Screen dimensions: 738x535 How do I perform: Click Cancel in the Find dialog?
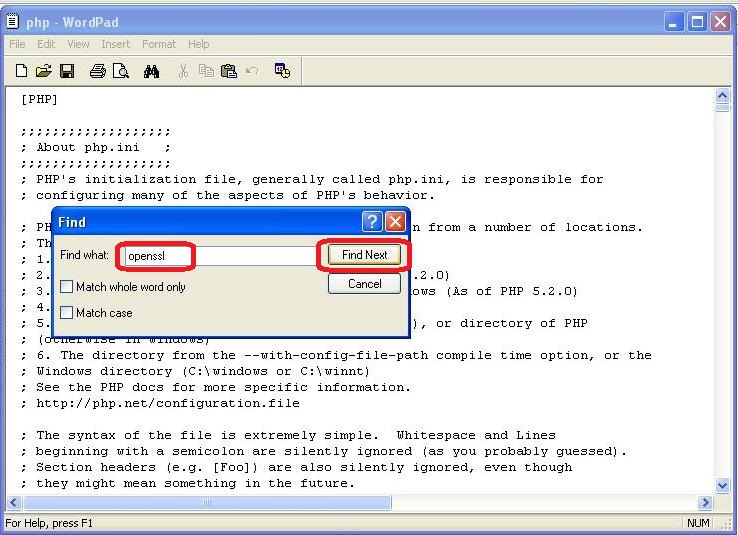pos(364,284)
